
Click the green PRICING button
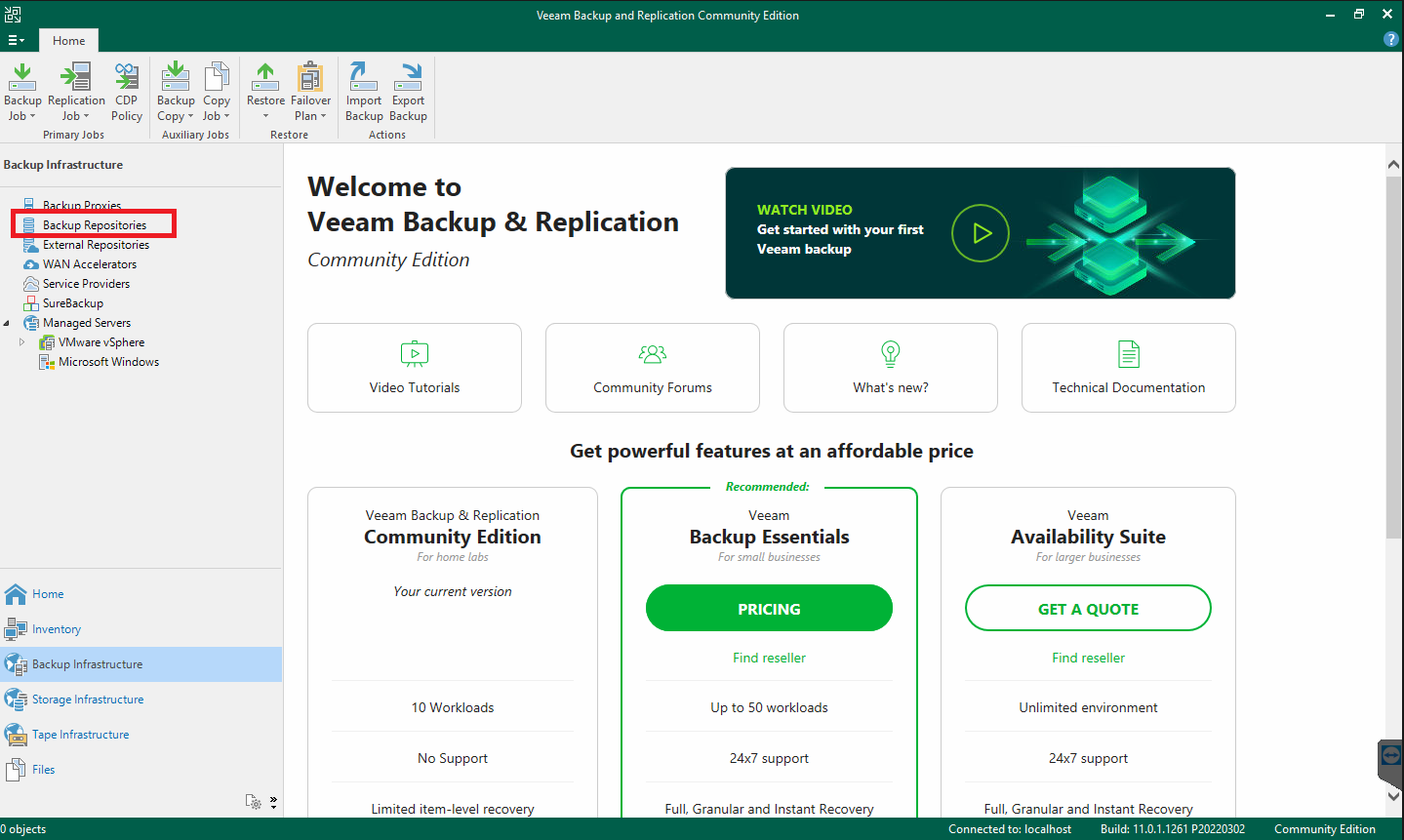(769, 608)
